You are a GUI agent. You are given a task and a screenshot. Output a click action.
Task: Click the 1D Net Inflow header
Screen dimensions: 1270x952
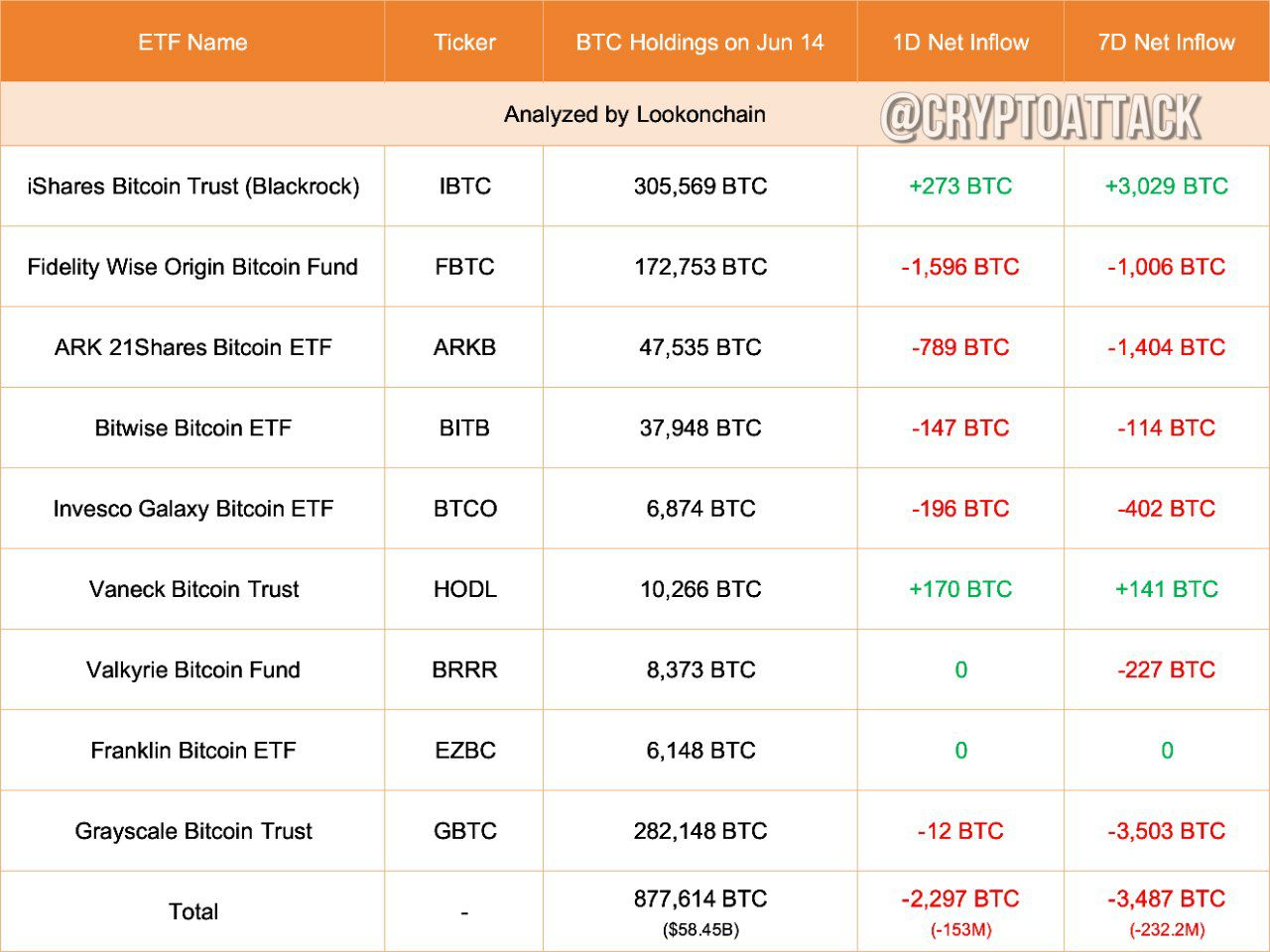click(960, 43)
